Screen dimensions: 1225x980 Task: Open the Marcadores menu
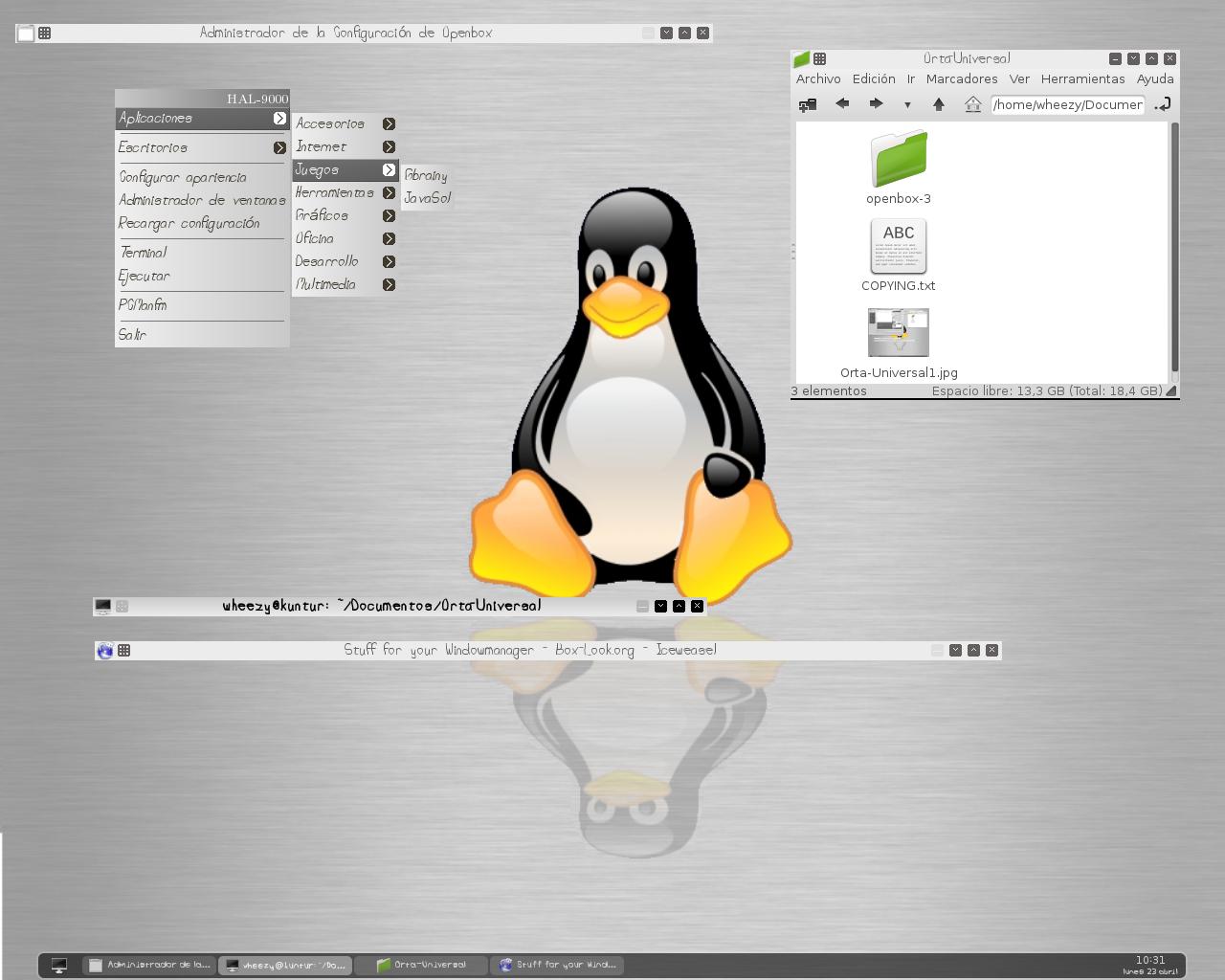(x=962, y=79)
